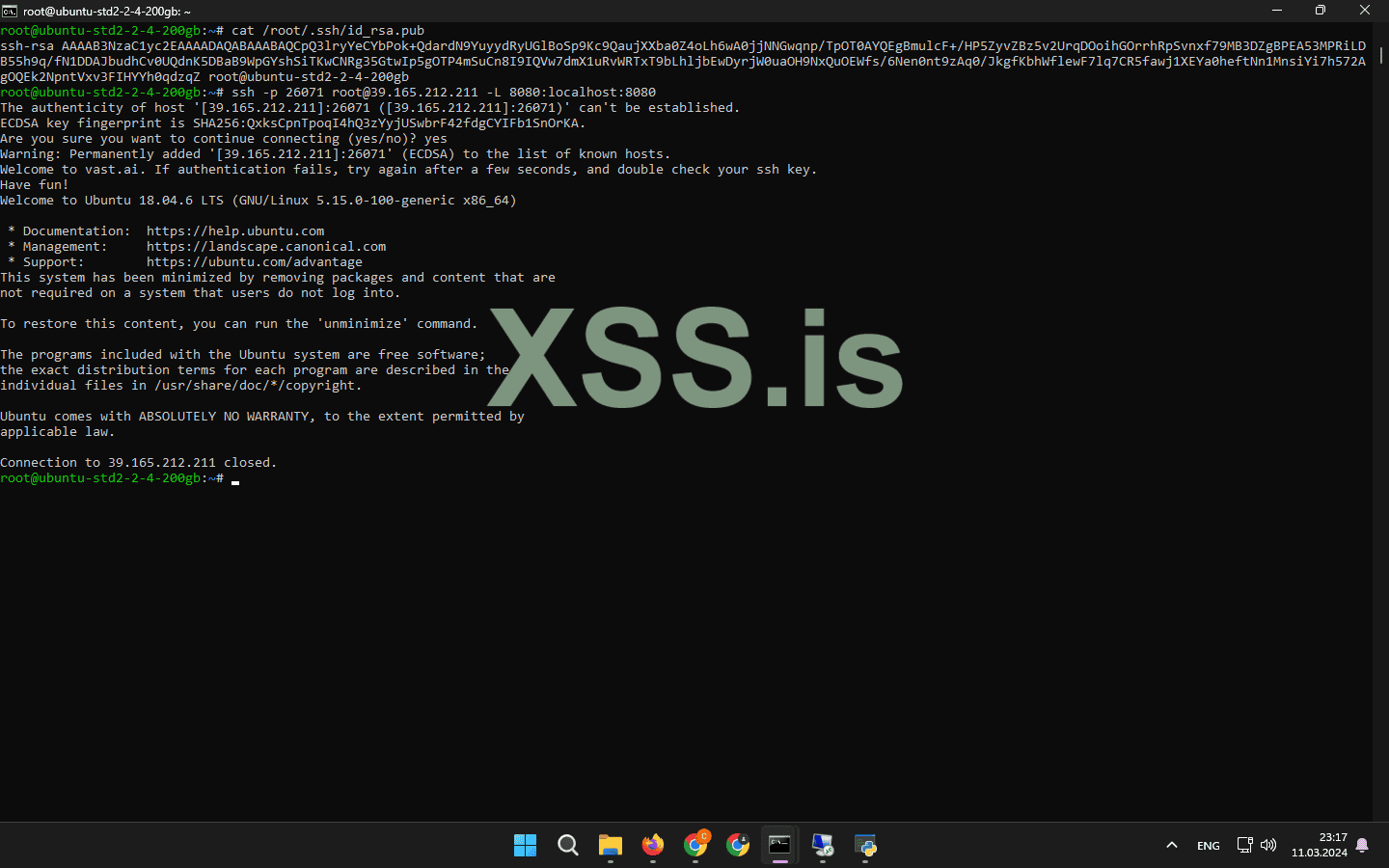This screenshot has width=1389, height=868.
Task: Click the 'Warning: Permanently added' line
Action: pos(336,153)
